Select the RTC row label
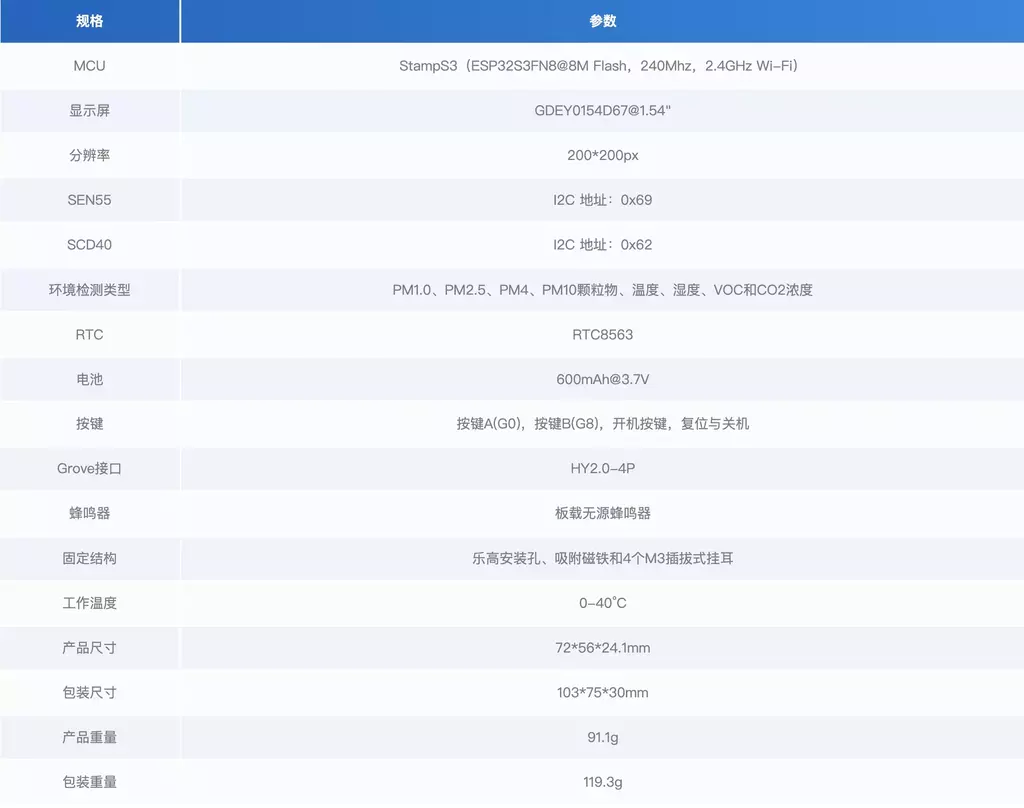This screenshot has height=808, width=1024. [x=89, y=334]
